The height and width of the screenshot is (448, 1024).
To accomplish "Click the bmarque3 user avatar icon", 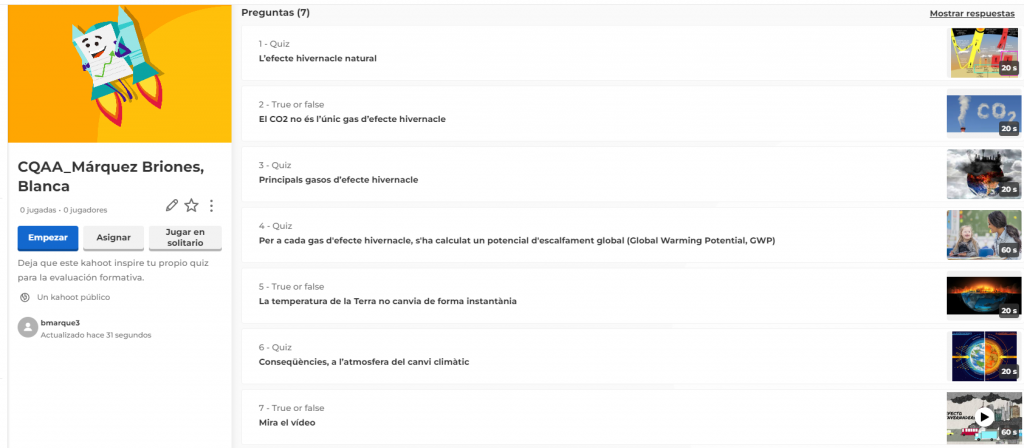I will [x=27, y=328].
